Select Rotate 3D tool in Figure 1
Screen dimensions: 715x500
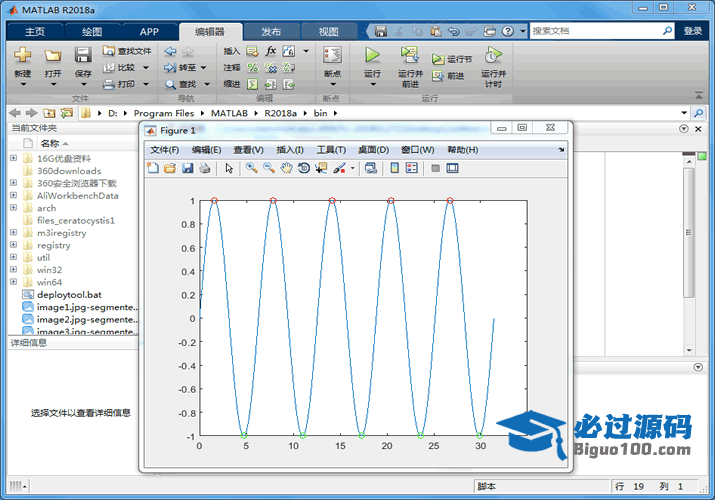point(304,168)
